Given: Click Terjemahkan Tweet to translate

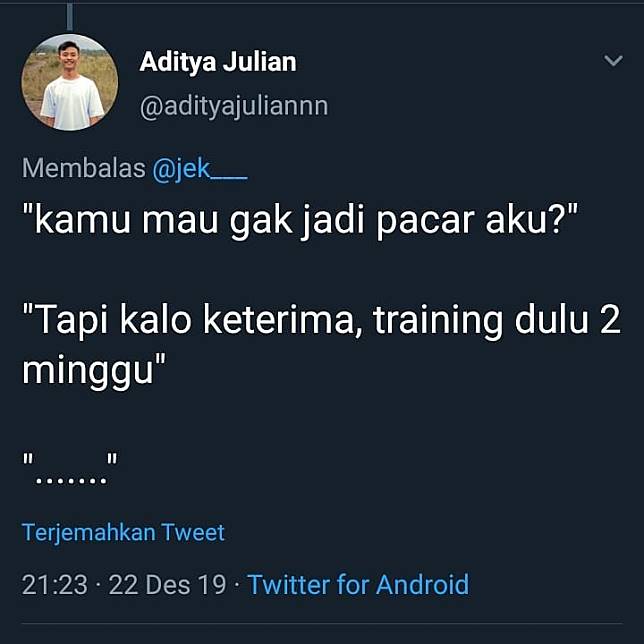Looking at the screenshot, I should pos(123,533).
